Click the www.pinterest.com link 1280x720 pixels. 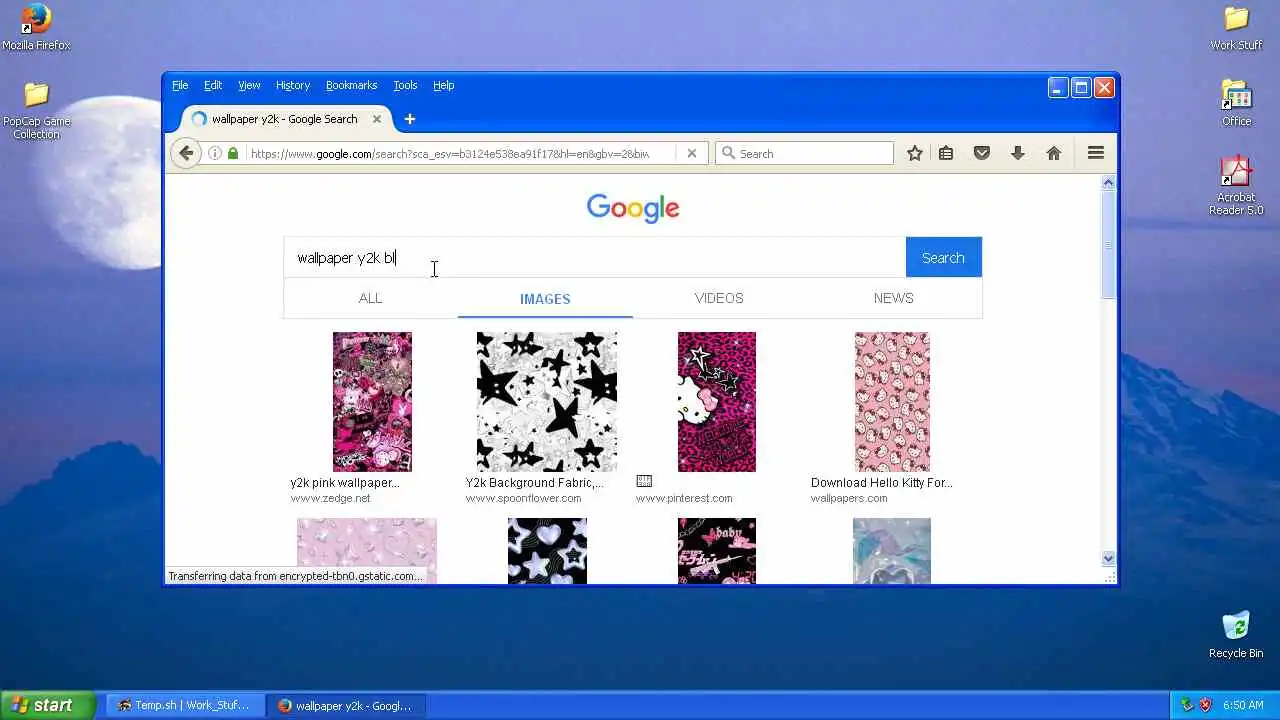[x=684, y=498]
